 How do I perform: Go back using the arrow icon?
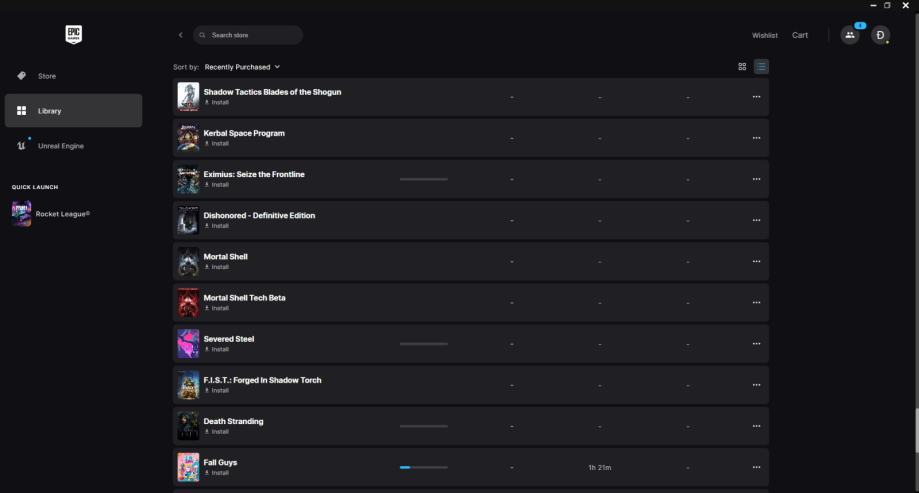(181, 35)
